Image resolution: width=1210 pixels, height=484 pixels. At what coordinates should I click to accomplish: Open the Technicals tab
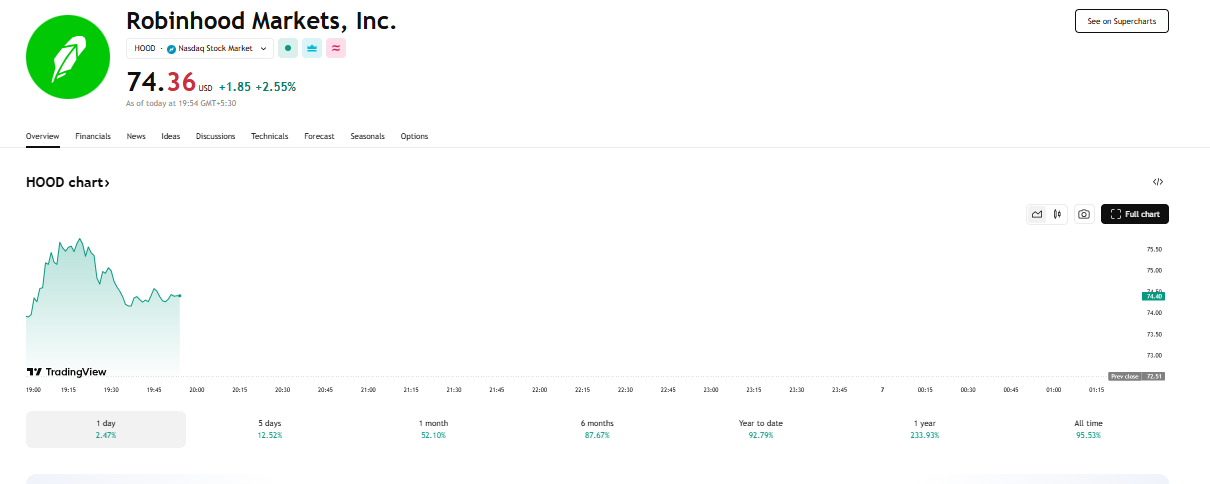tap(270, 136)
